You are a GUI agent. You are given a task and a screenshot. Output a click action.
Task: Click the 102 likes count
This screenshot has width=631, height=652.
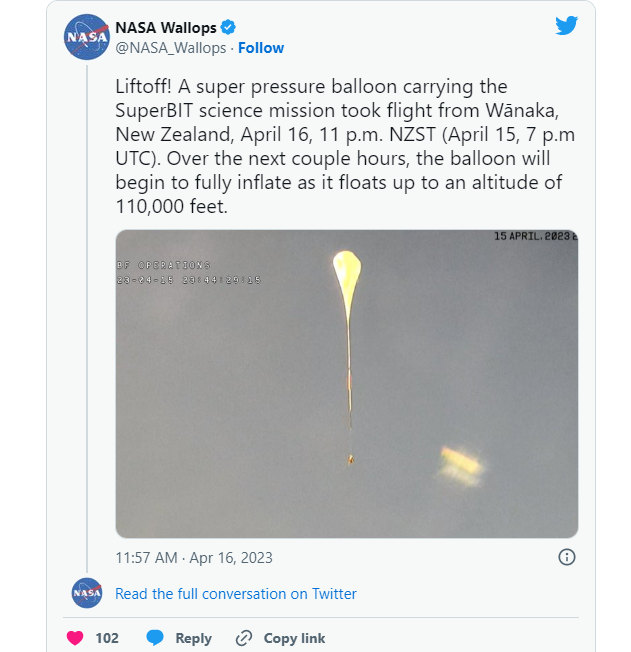[107, 638]
